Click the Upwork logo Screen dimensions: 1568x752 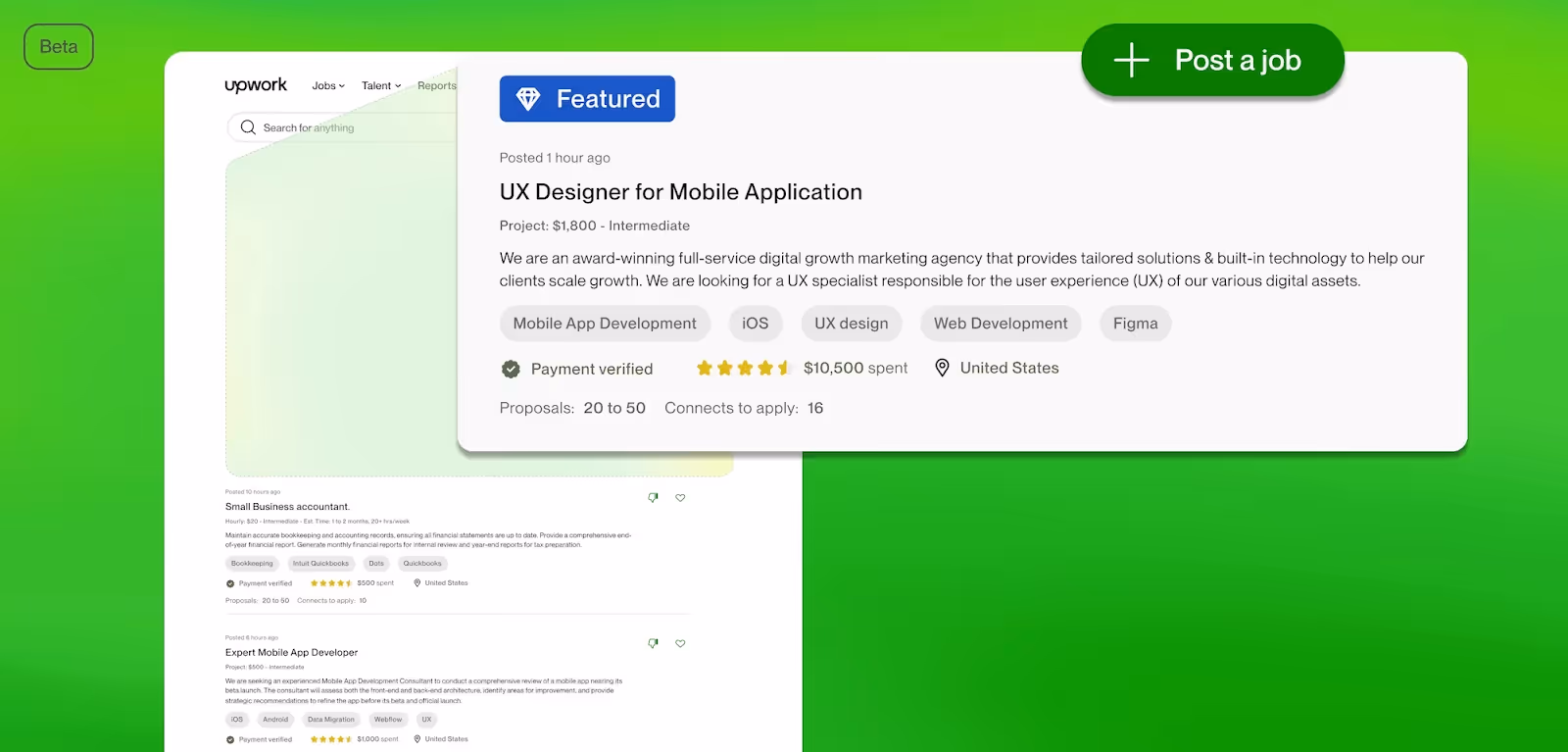[x=256, y=85]
